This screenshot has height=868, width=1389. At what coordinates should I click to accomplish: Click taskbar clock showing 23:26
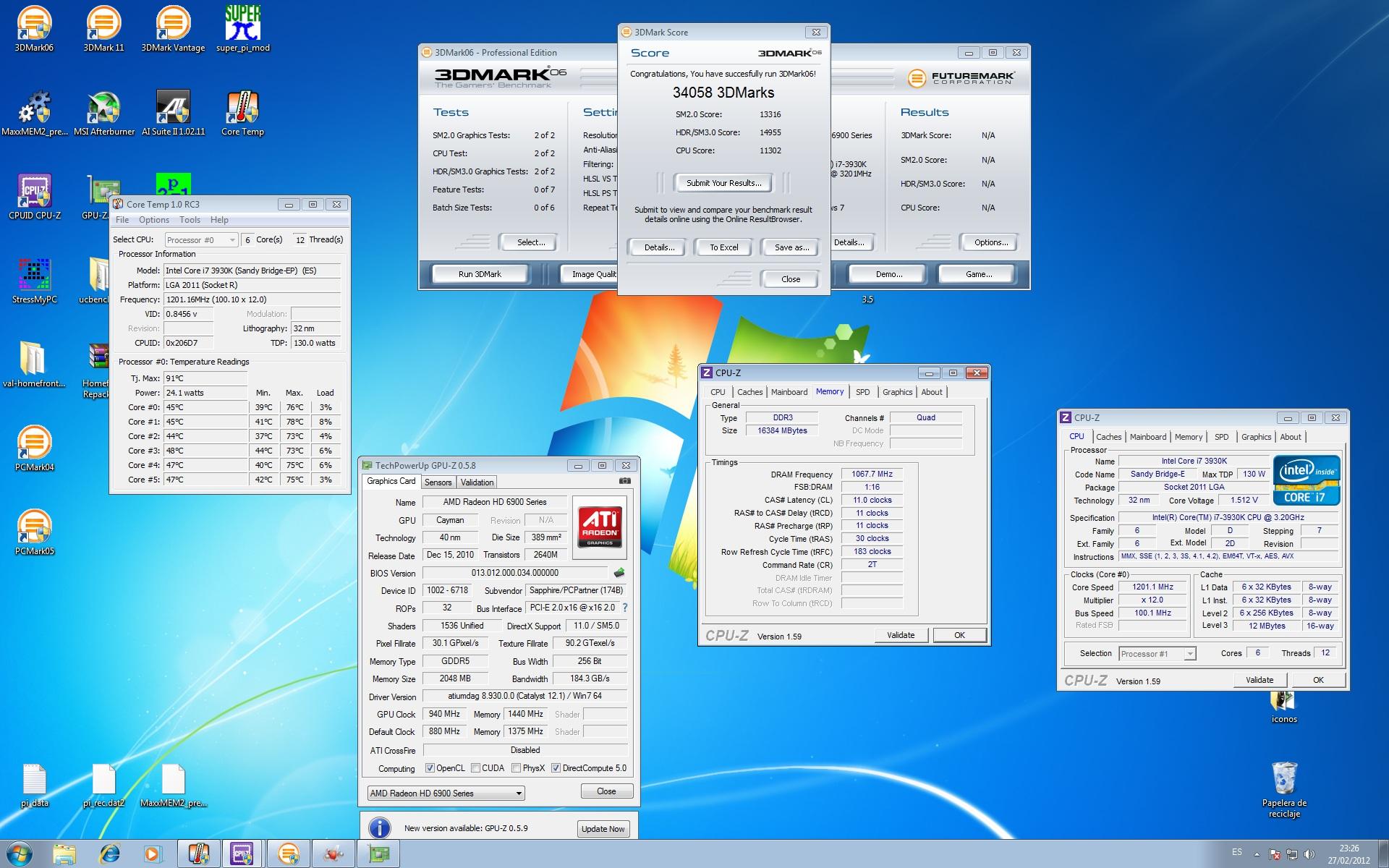pyautogui.click(x=1348, y=854)
